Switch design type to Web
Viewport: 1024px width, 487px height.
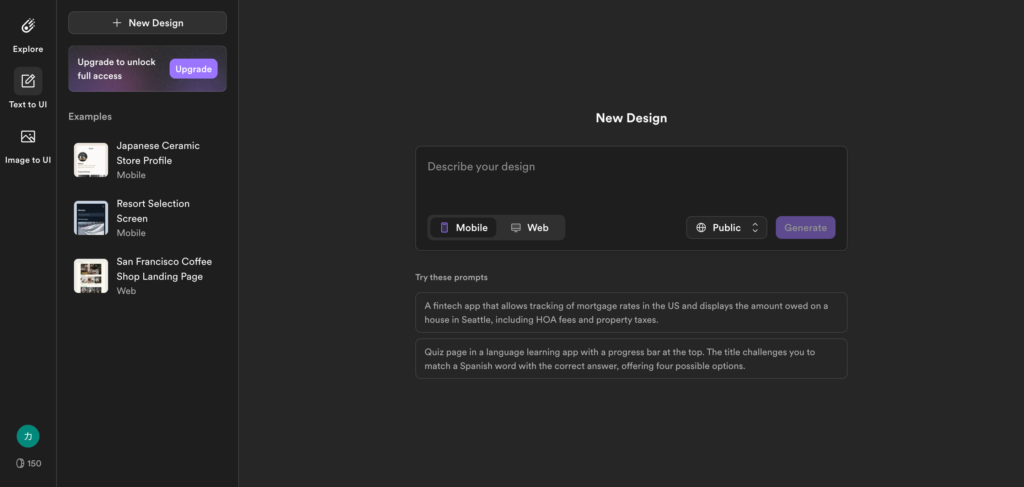click(530, 228)
